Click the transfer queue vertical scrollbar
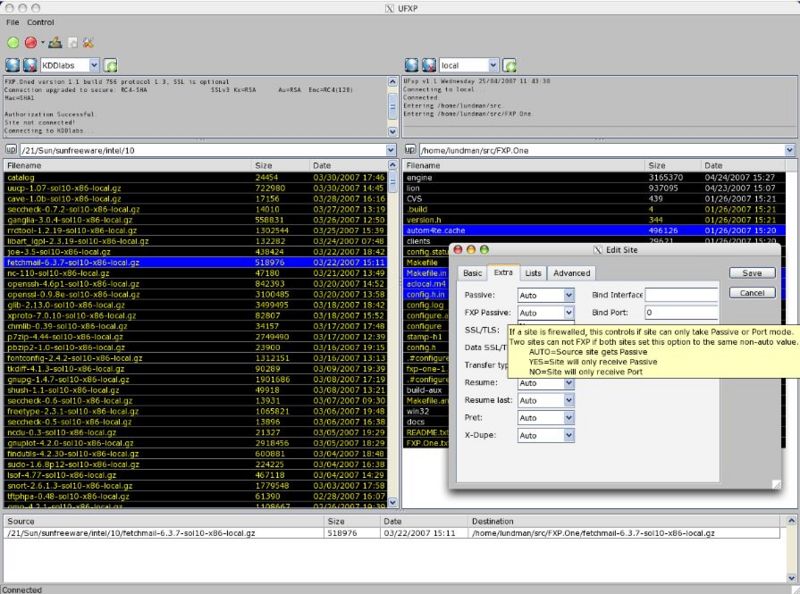800x594 pixels. pos(791,549)
